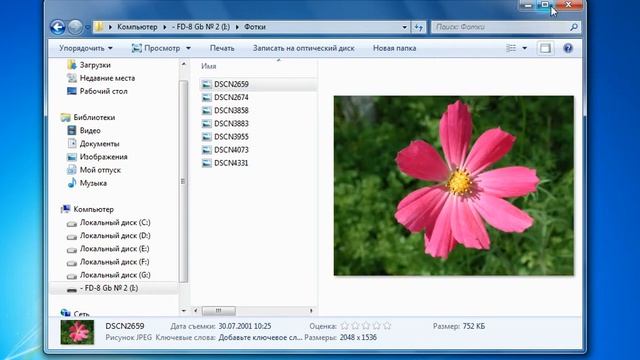Rate the photo with the first star

[345, 326]
